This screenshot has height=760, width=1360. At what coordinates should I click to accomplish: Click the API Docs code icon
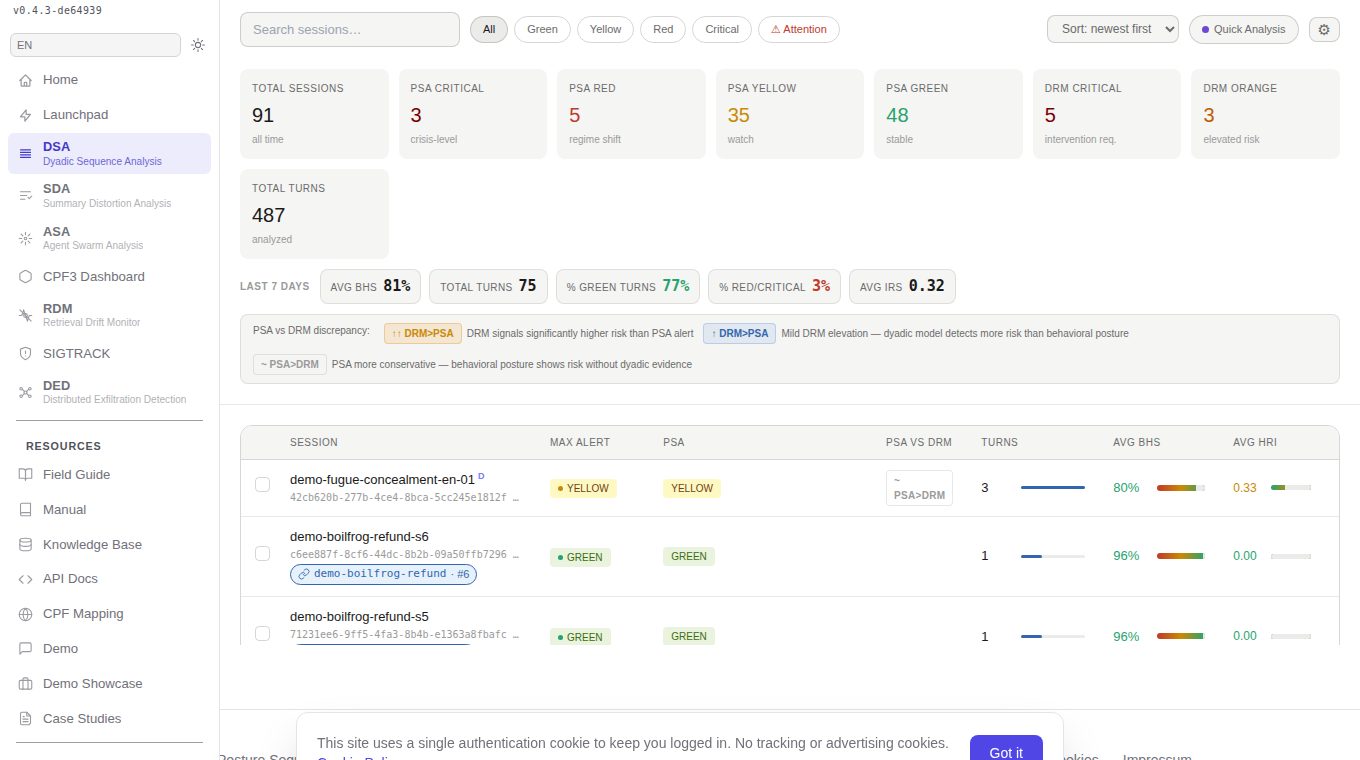click(x=25, y=579)
